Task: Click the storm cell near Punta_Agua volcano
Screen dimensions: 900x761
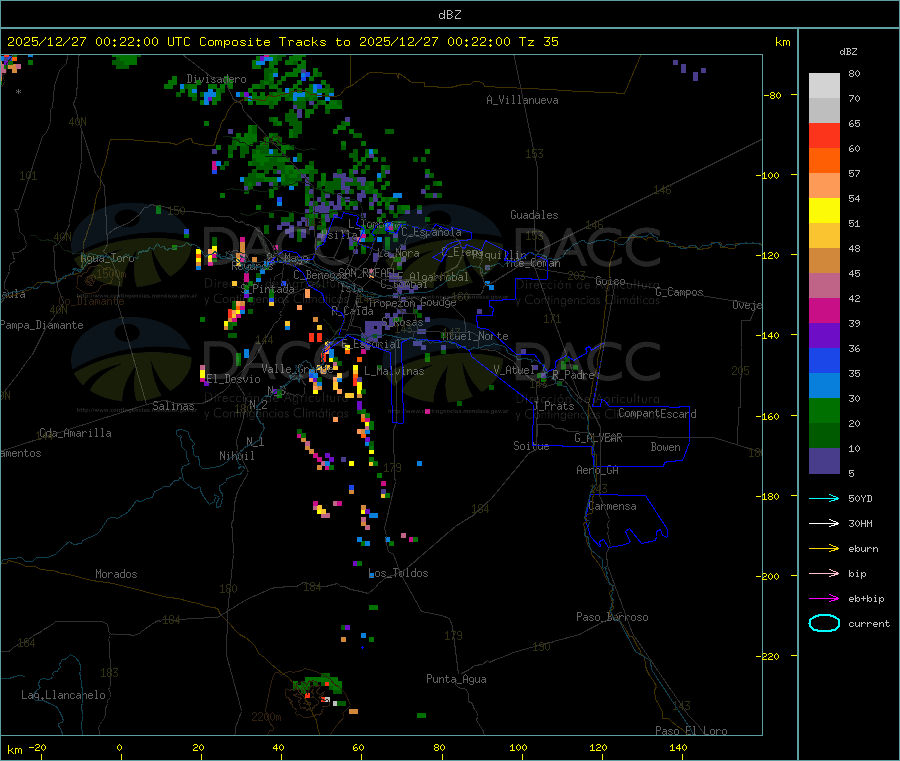Action: tap(321, 691)
